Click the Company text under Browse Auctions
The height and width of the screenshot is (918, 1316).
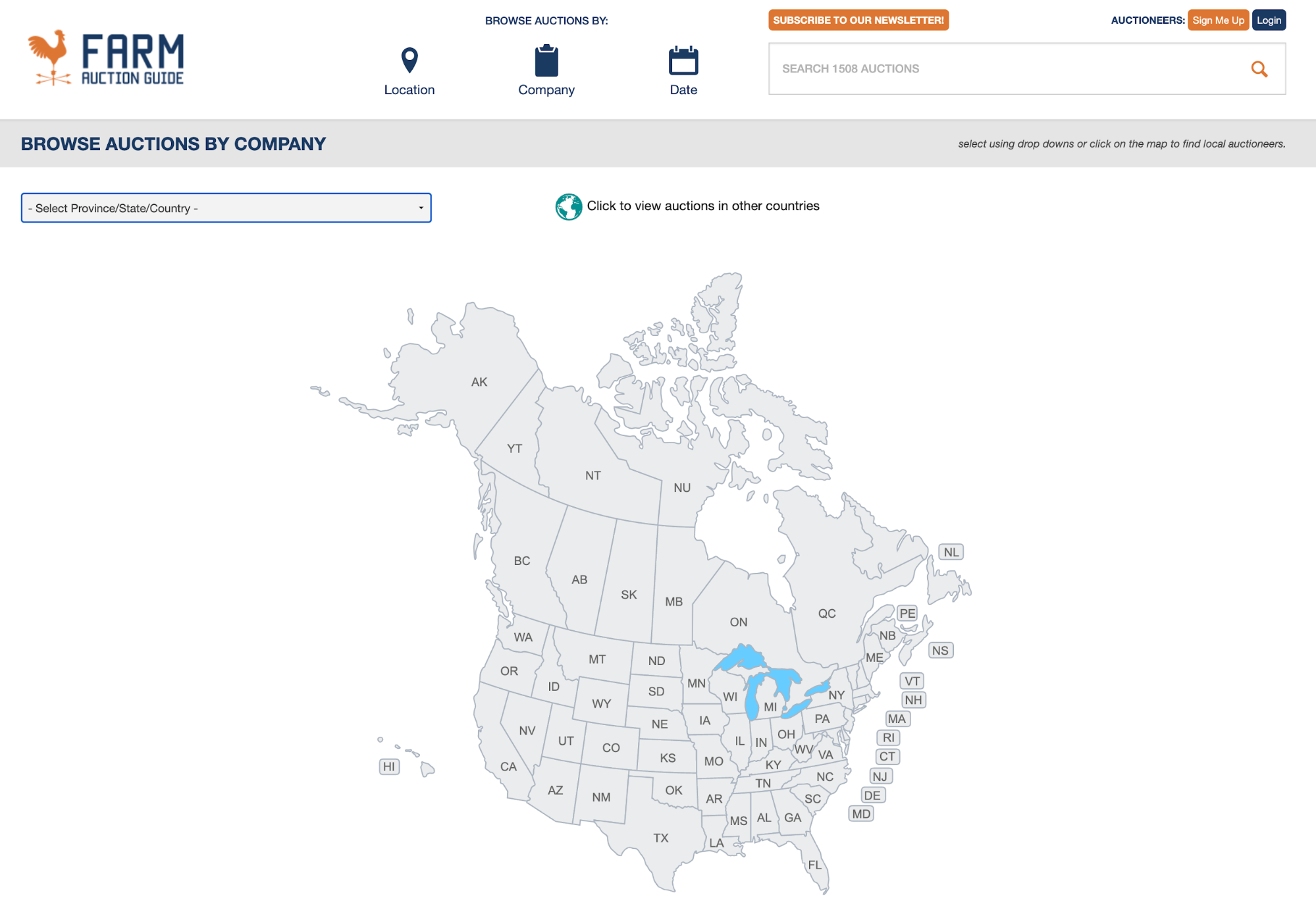[546, 90]
